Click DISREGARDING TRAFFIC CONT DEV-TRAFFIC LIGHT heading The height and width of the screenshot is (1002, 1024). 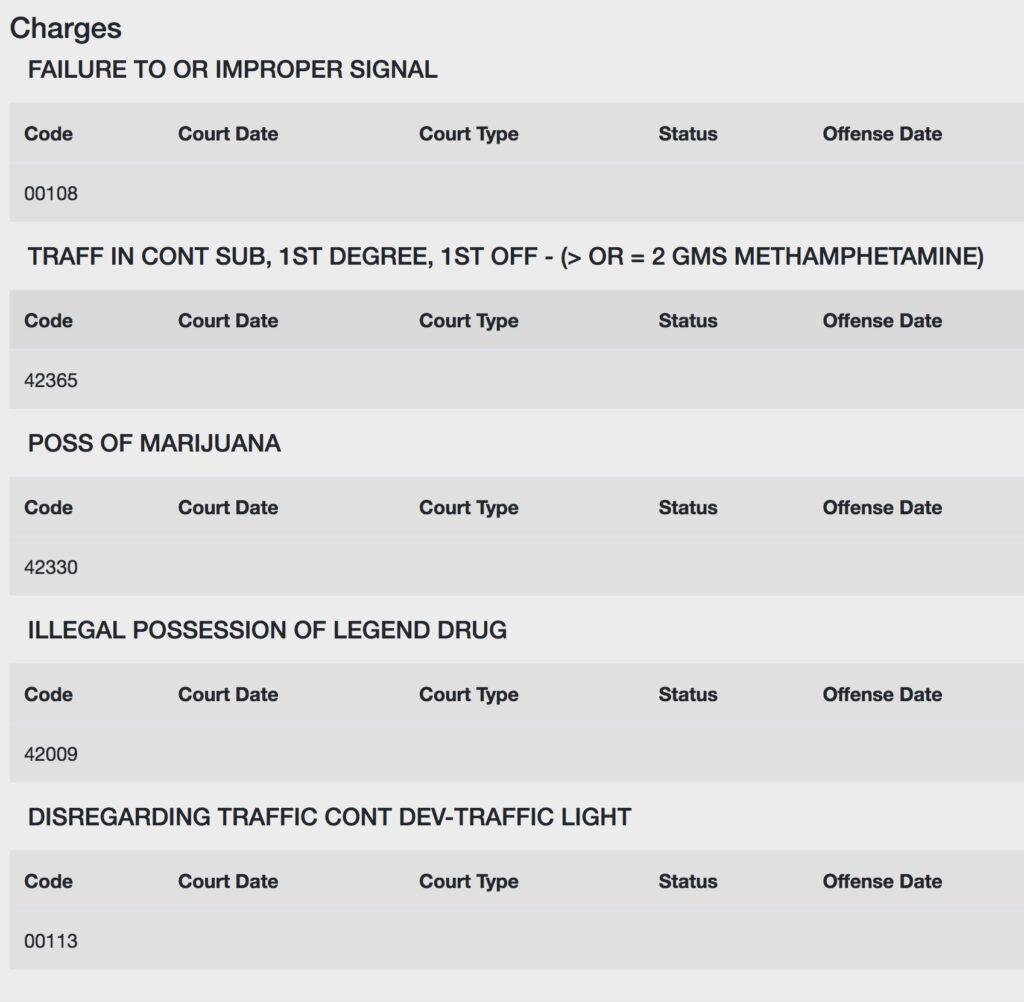tap(329, 816)
